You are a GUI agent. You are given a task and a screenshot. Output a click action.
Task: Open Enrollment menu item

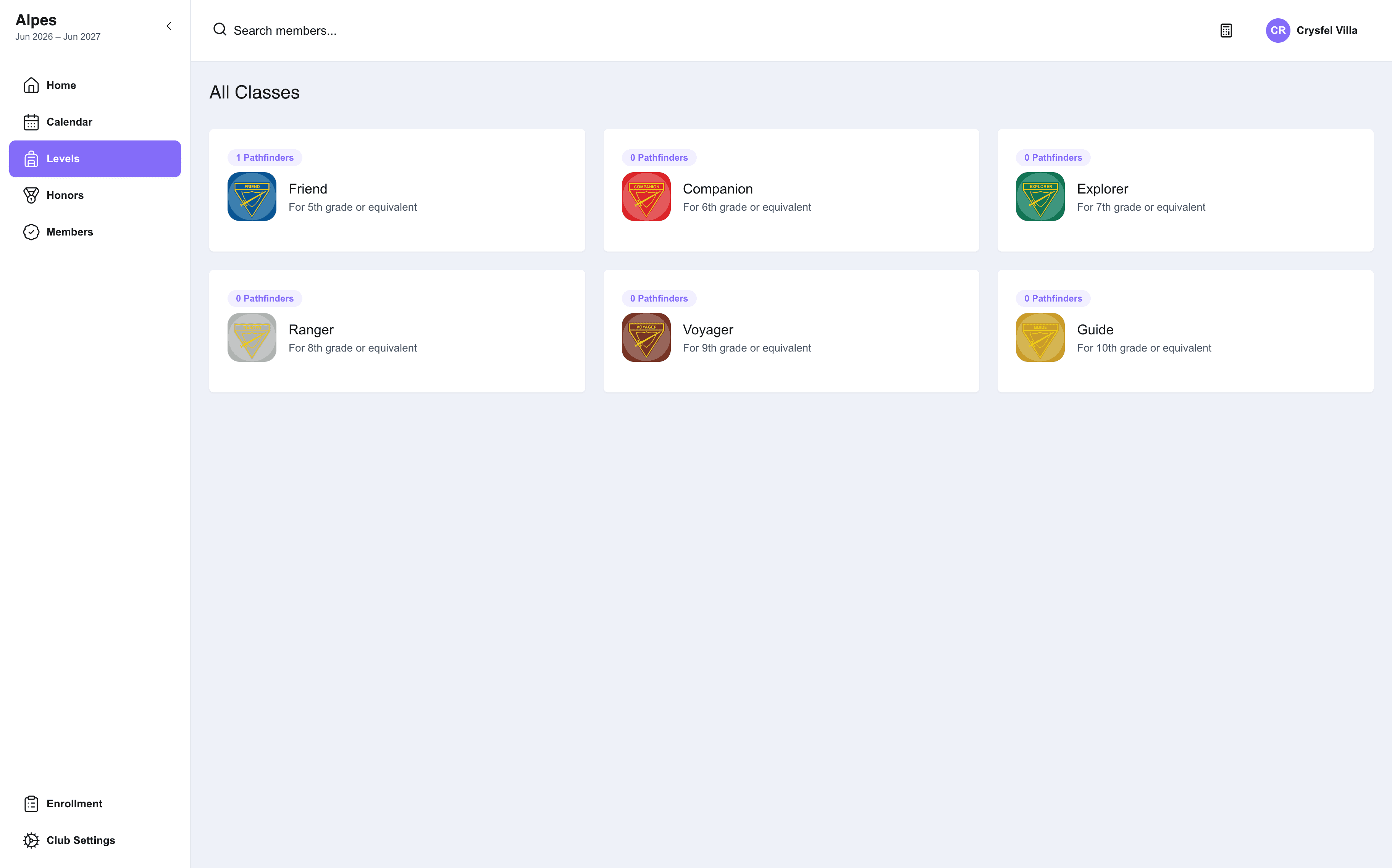(x=95, y=804)
